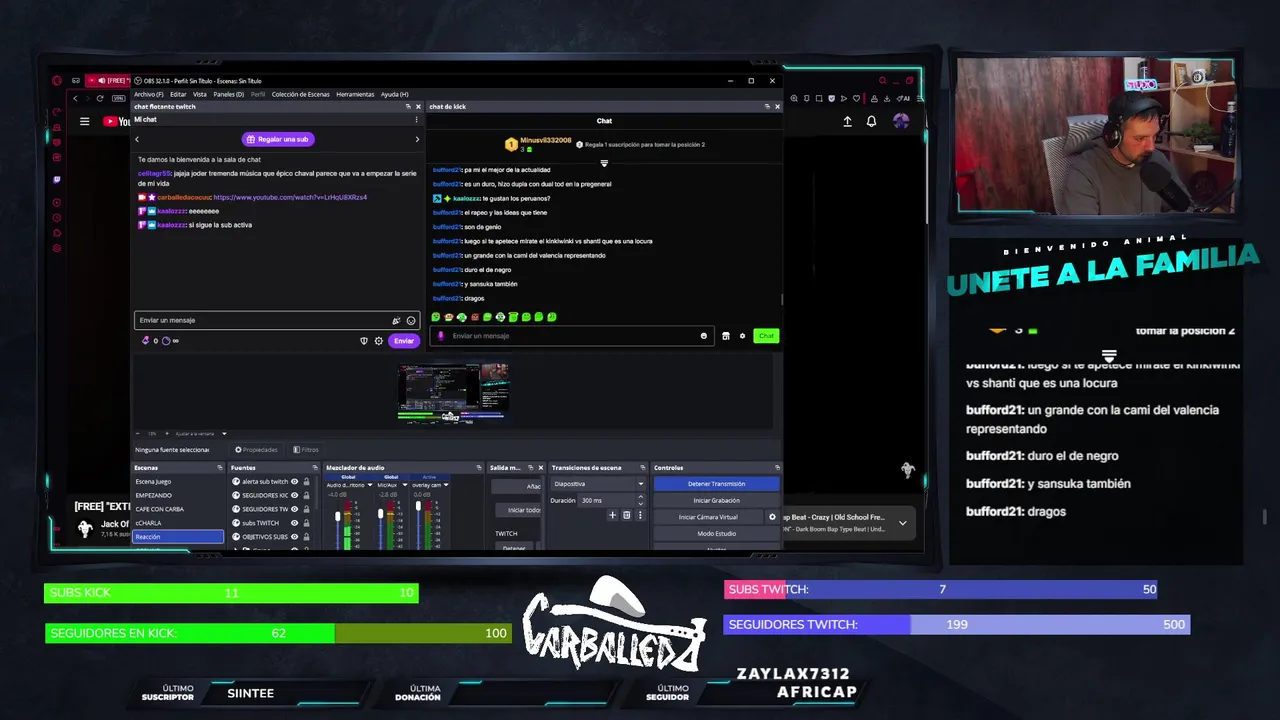Viewport: 1280px width, 720px height.
Task: Open the Twitch channel points icon
Action: click(x=166, y=341)
